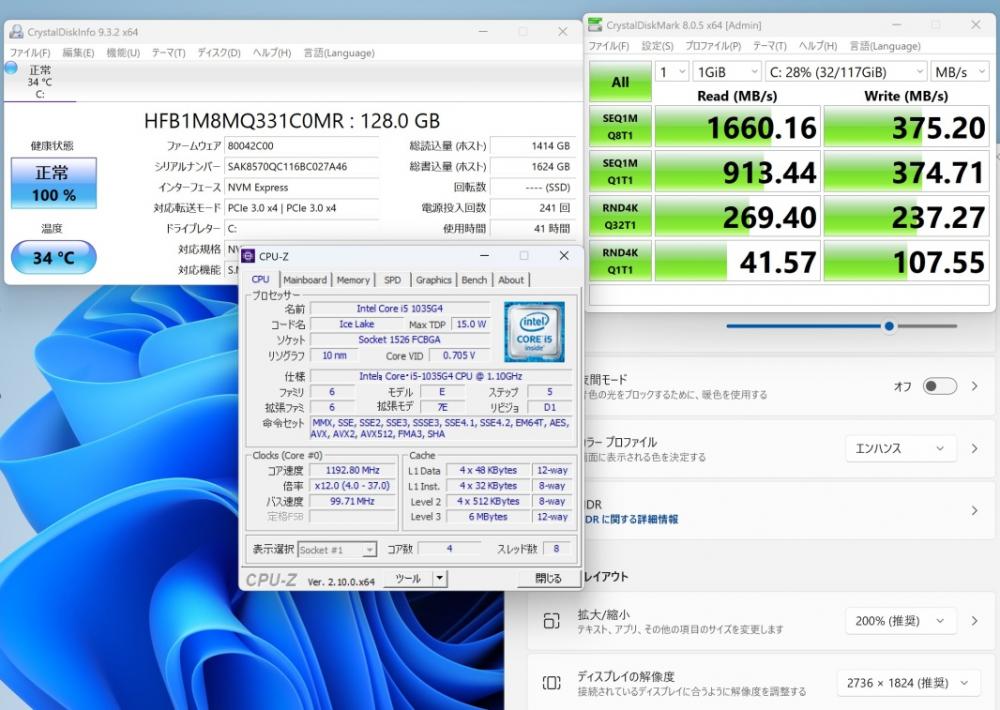Run the RND4K Q32T1 test button
The width and height of the screenshot is (1000, 710).
620,216
